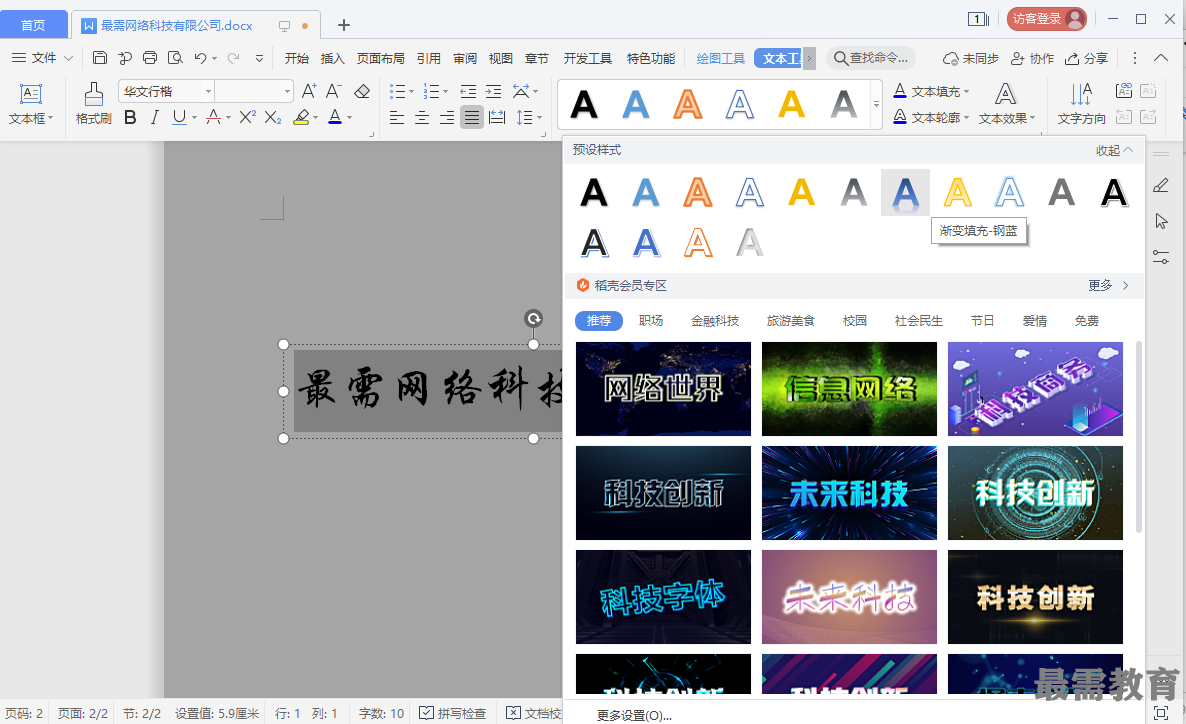Open the 绘图工具 ribbon tab
The height and width of the screenshot is (724, 1186).
(721, 58)
